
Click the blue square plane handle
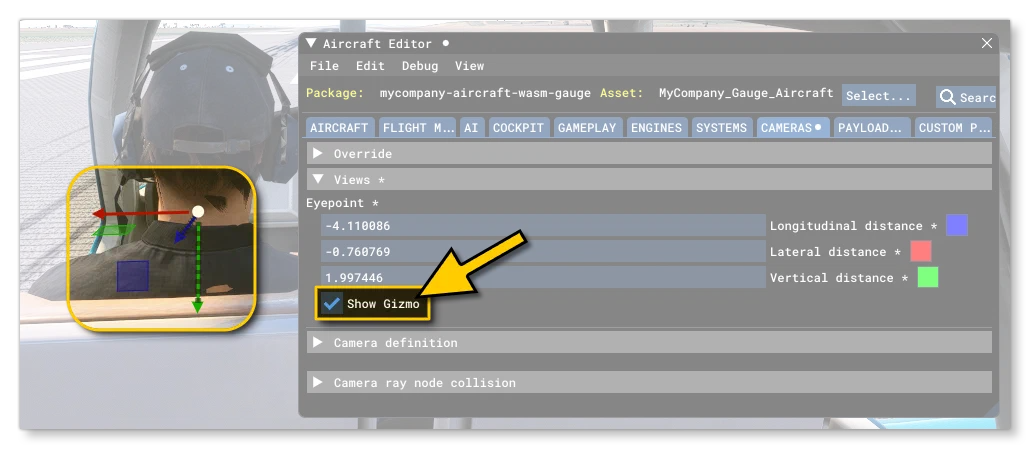[x=133, y=276]
